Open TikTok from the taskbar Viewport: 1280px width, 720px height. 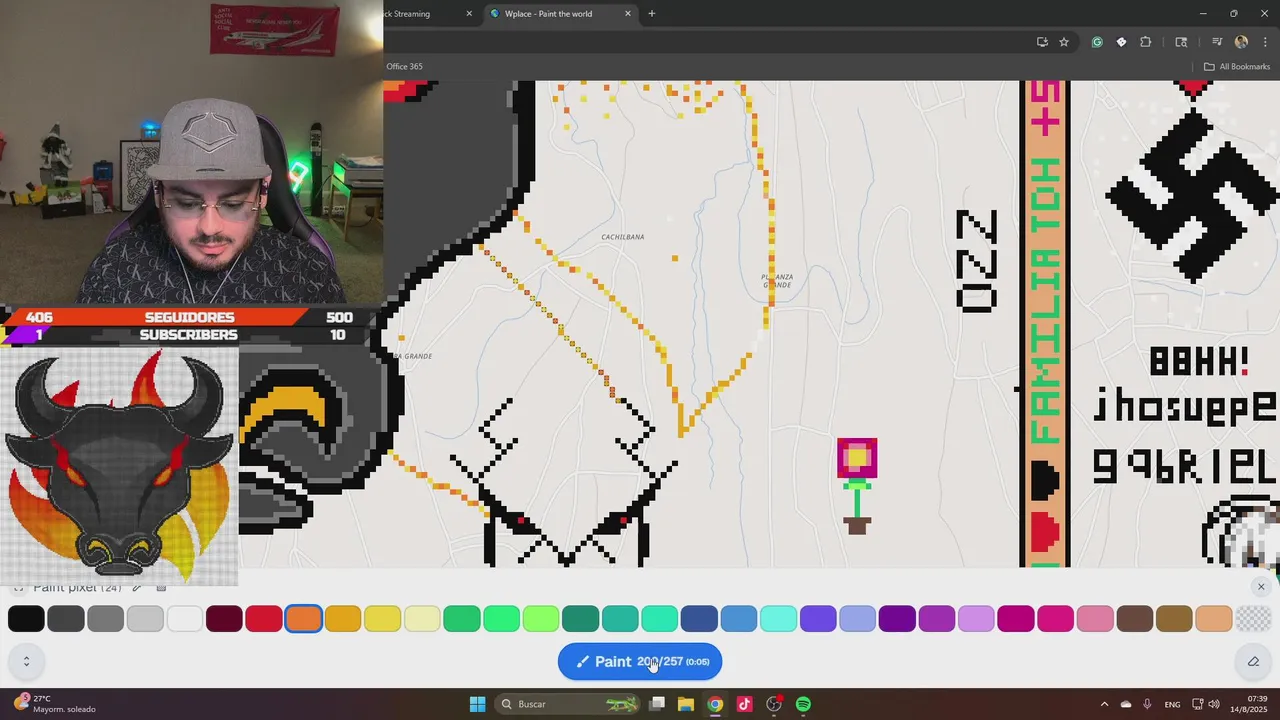744,704
